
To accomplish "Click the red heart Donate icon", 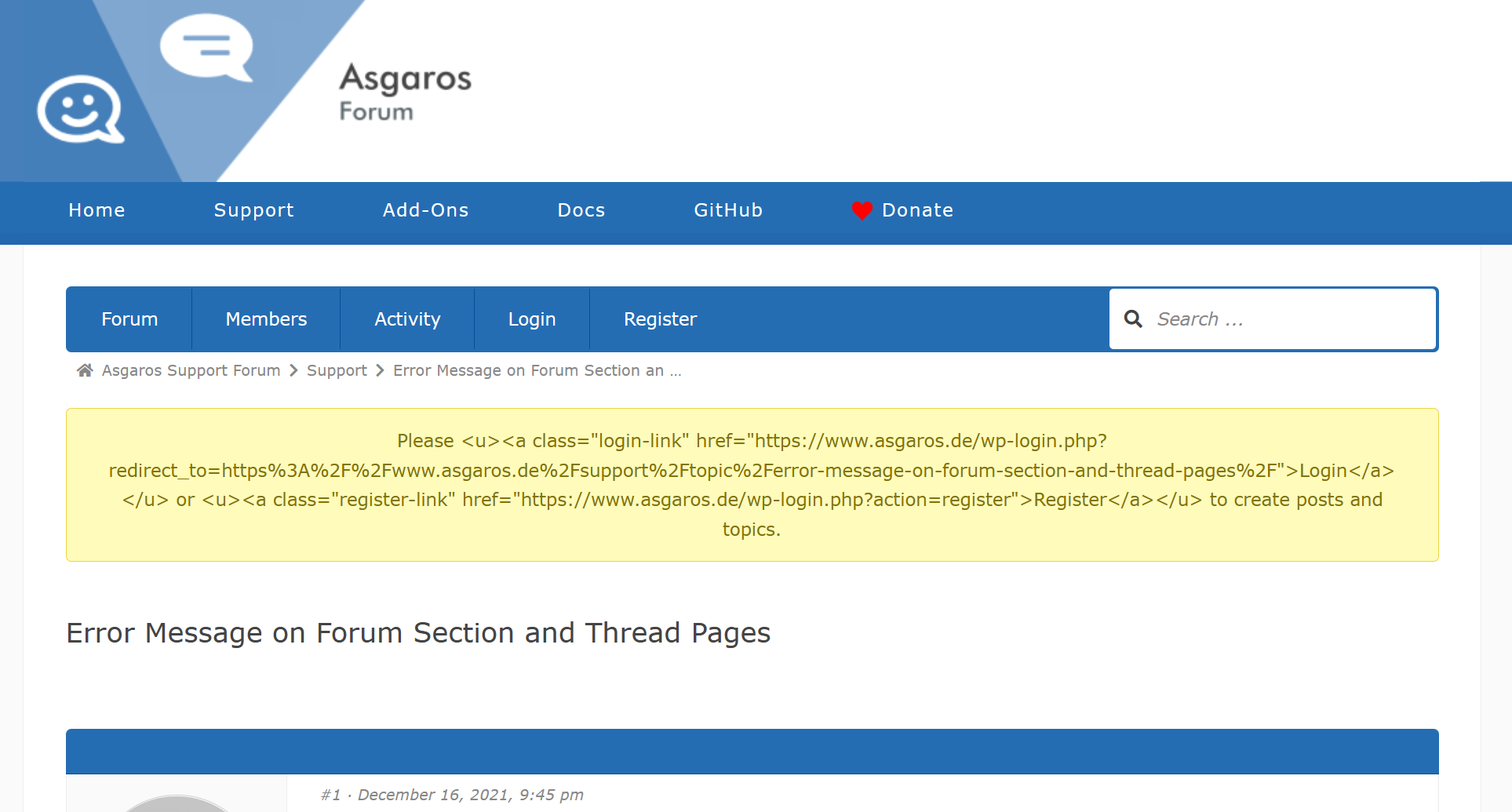I will point(862,210).
